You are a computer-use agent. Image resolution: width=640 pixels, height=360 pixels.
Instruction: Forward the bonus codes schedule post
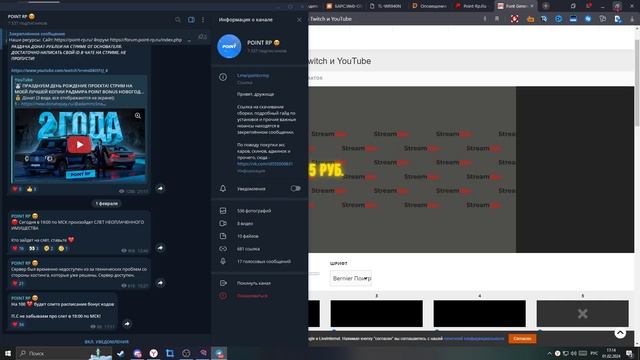[127, 324]
